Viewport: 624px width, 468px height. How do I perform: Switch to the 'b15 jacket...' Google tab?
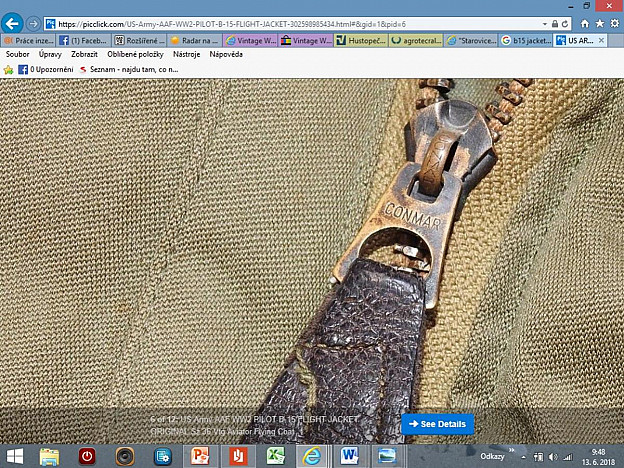[526, 41]
